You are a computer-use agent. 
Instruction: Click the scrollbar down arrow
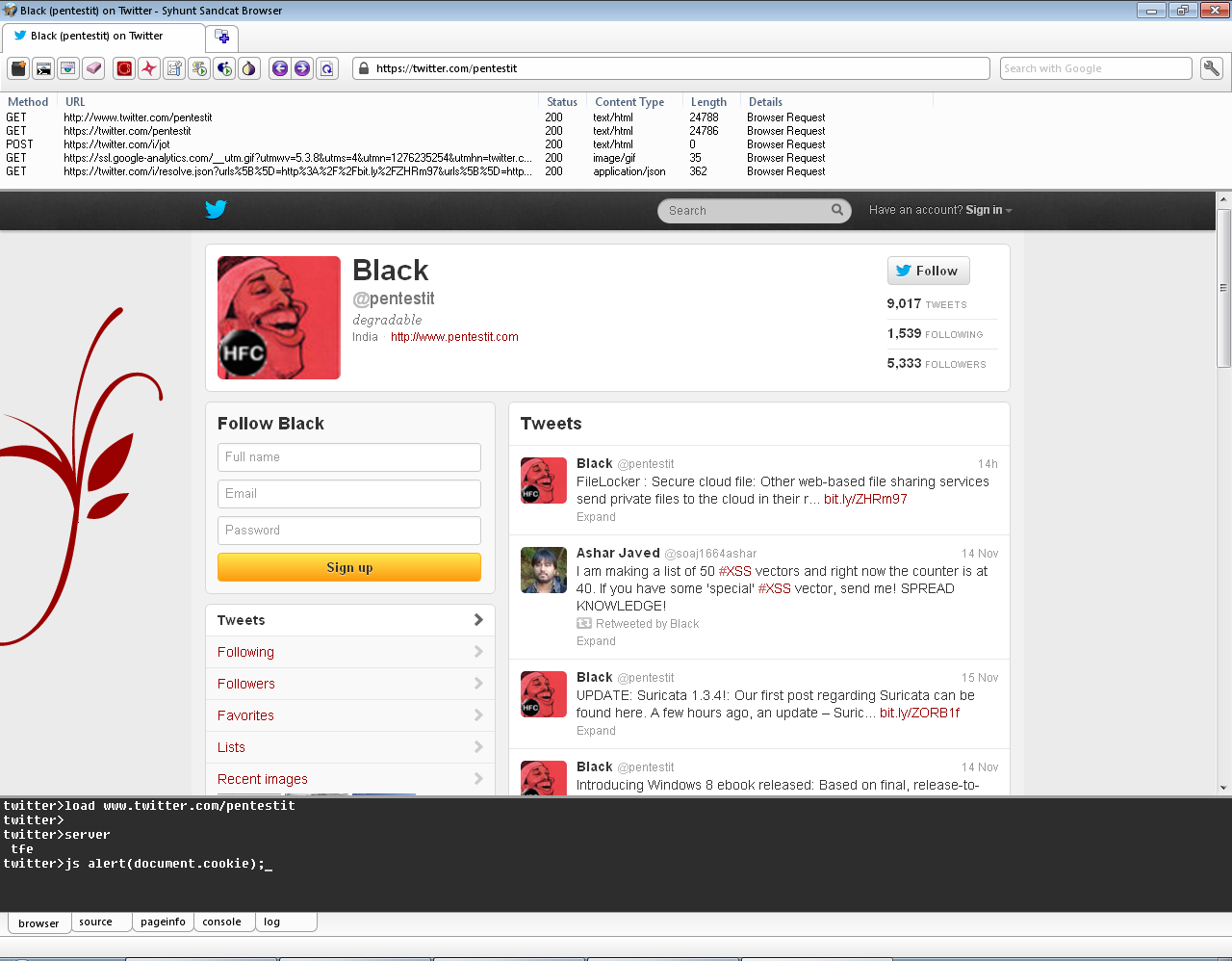1224,788
